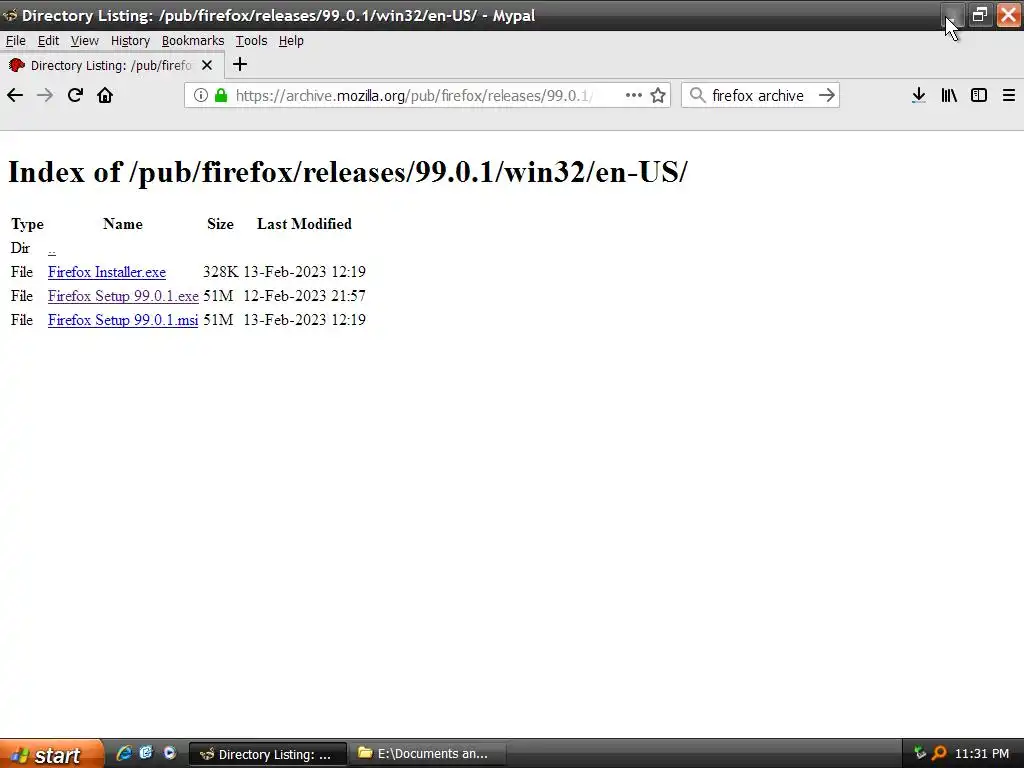The height and width of the screenshot is (768, 1024).
Task: Click the 'Name' column header
Action: pos(123,224)
